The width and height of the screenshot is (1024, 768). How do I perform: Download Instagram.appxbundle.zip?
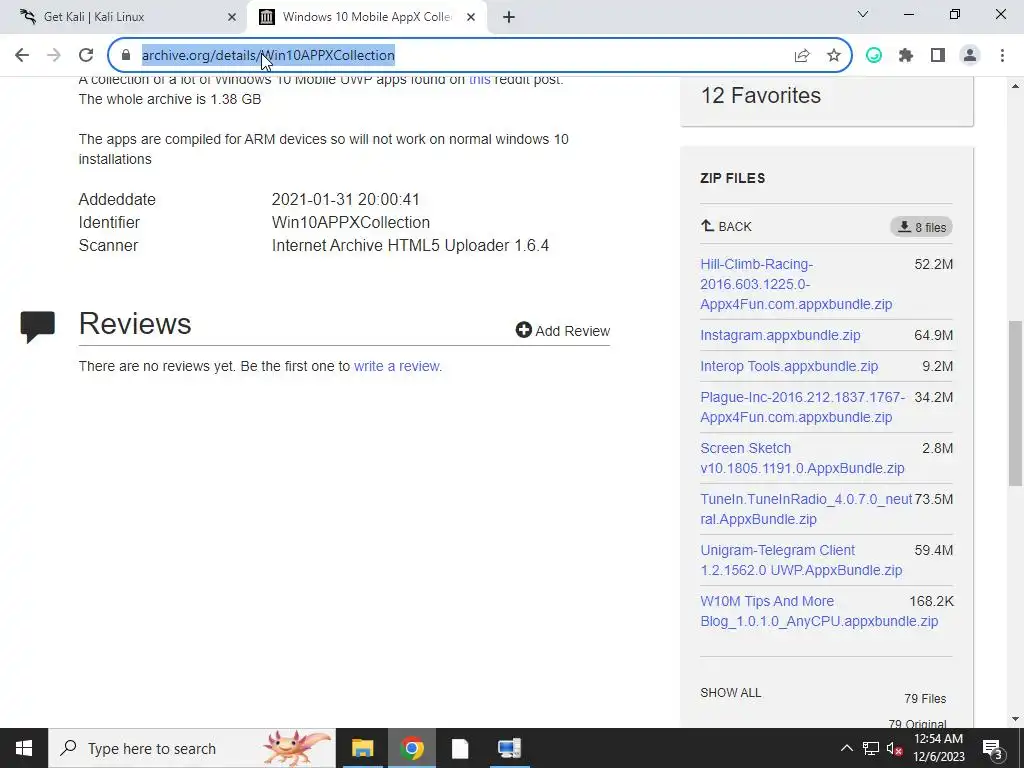[780, 335]
